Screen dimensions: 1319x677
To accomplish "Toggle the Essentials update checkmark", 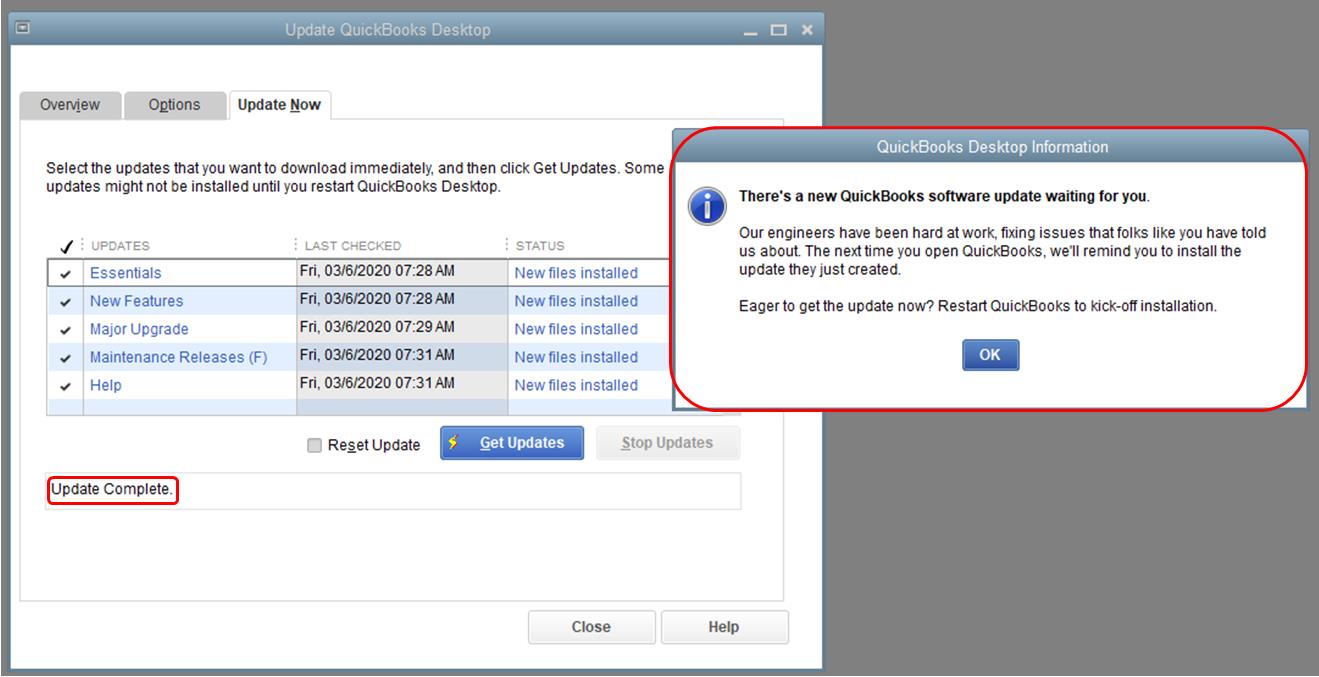I will tap(66, 273).
